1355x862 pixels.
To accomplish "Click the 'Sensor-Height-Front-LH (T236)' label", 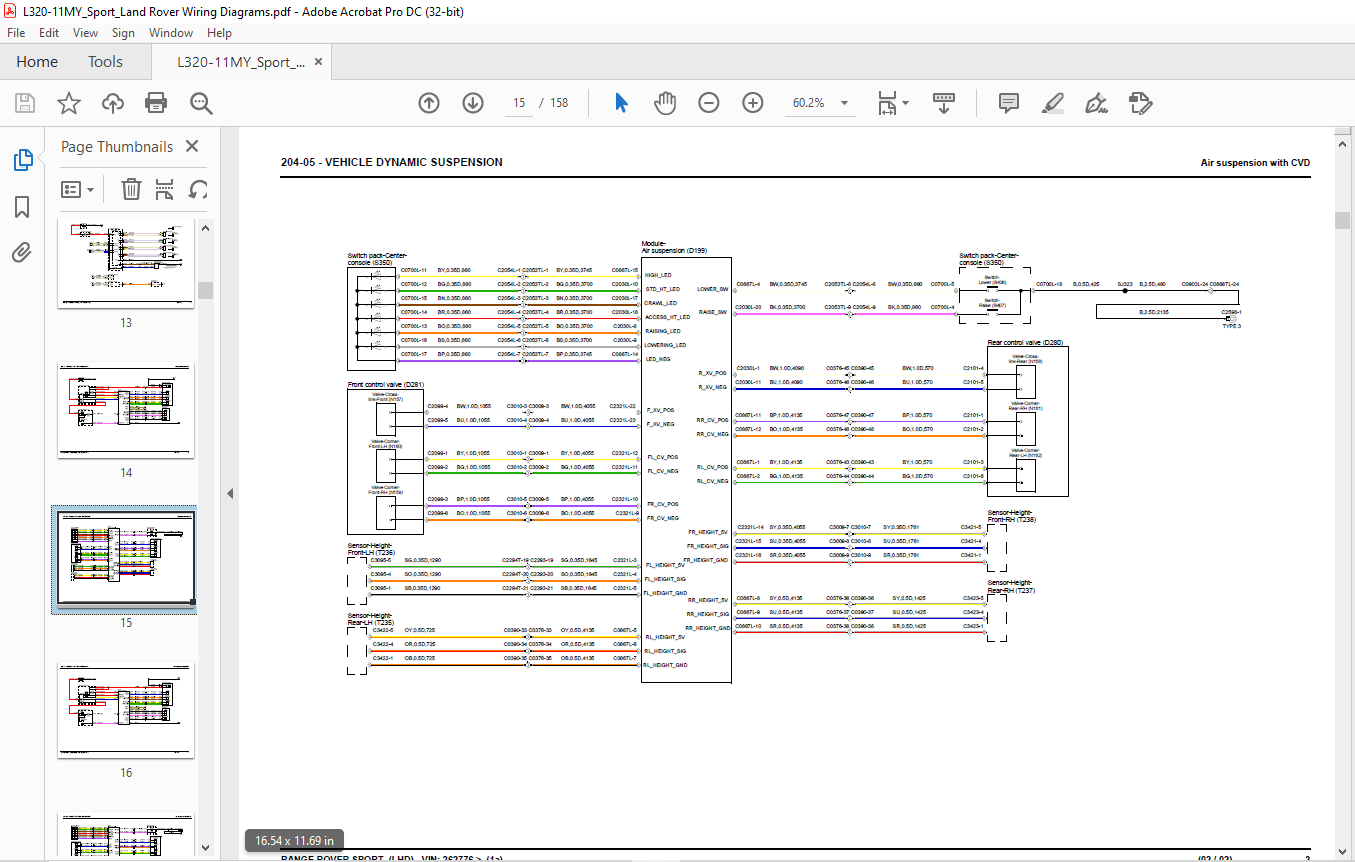I will click(371, 549).
